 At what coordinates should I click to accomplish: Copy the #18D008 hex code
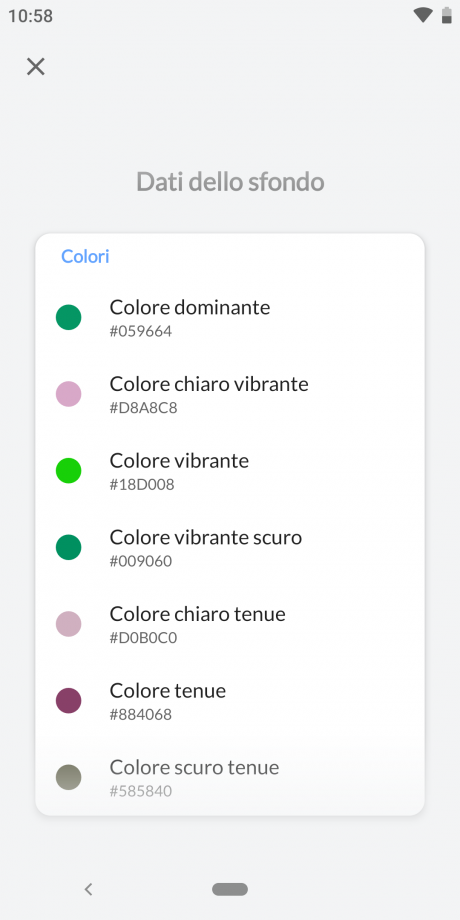coord(142,485)
